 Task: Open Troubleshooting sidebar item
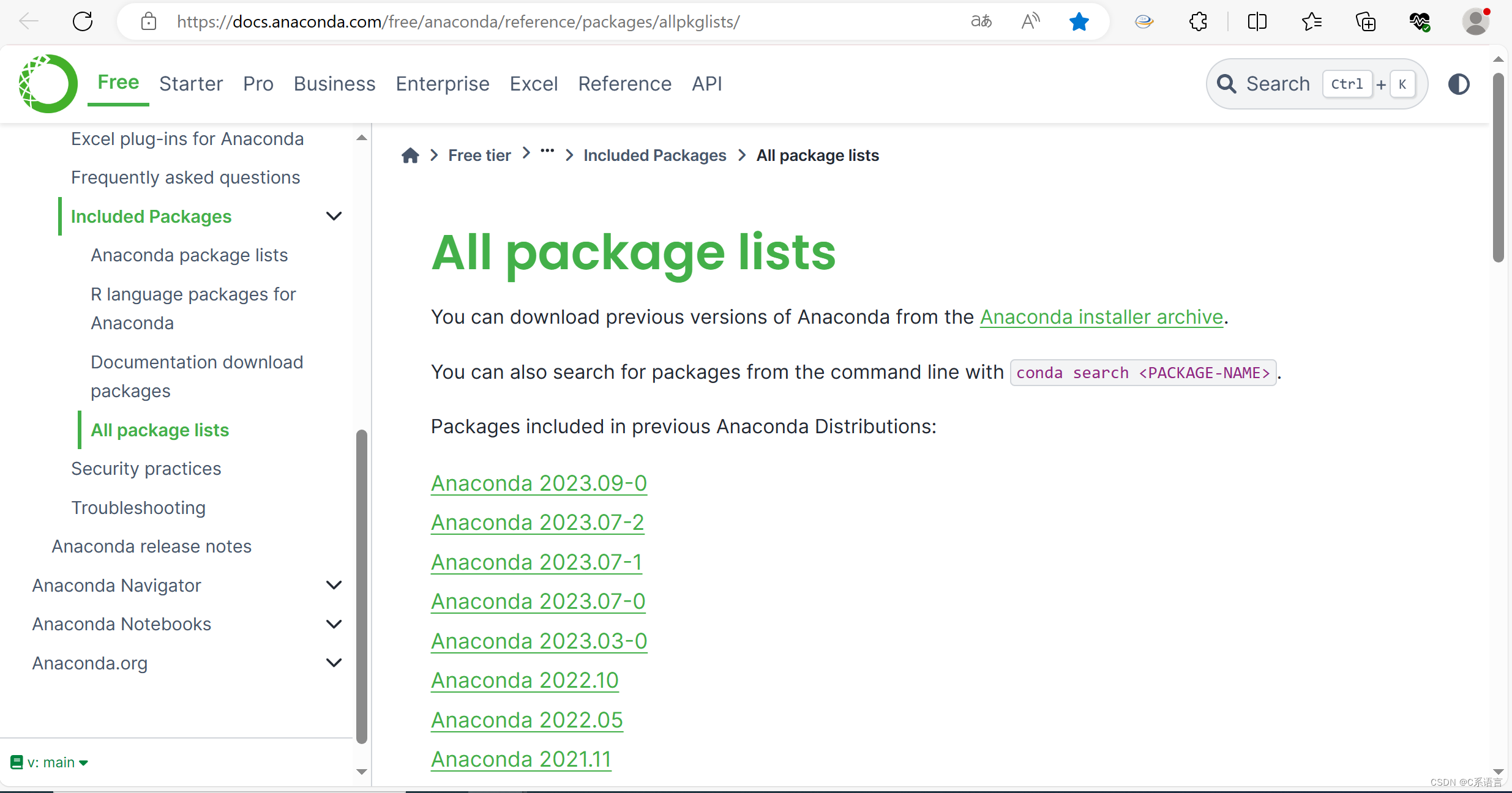(x=138, y=508)
